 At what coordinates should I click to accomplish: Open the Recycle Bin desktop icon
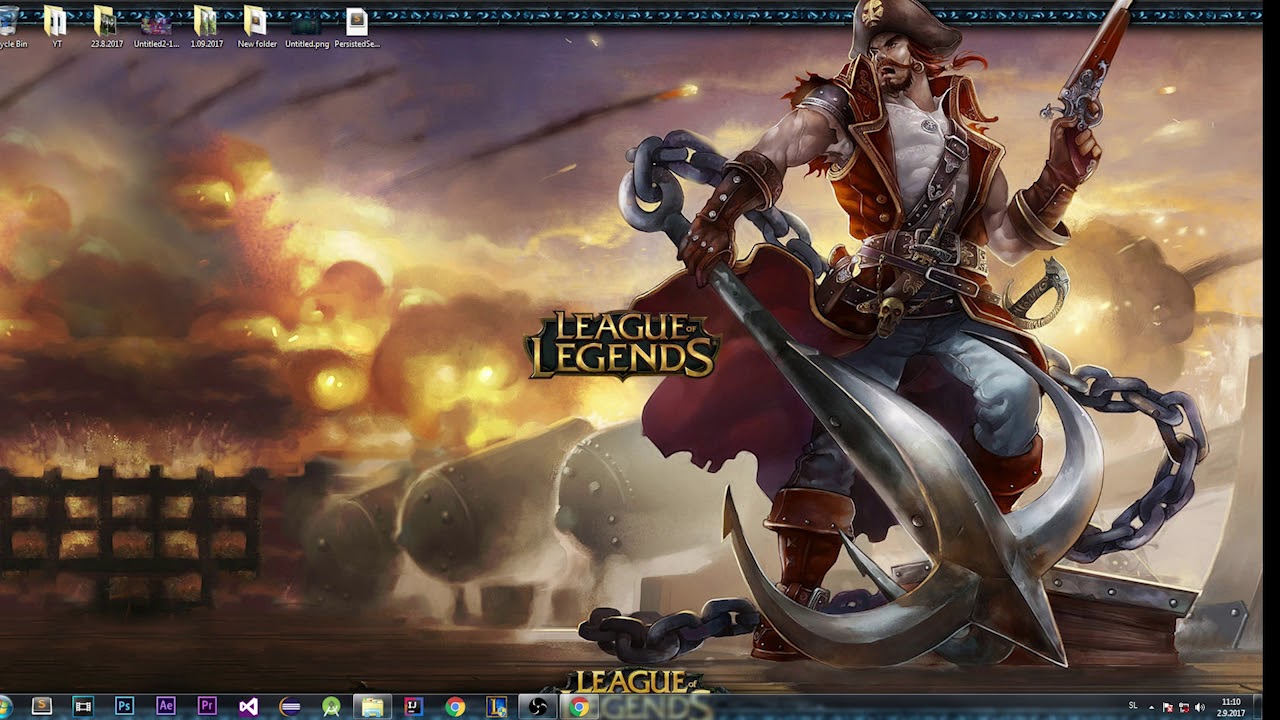pyautogui.click(x=12, y=27)
